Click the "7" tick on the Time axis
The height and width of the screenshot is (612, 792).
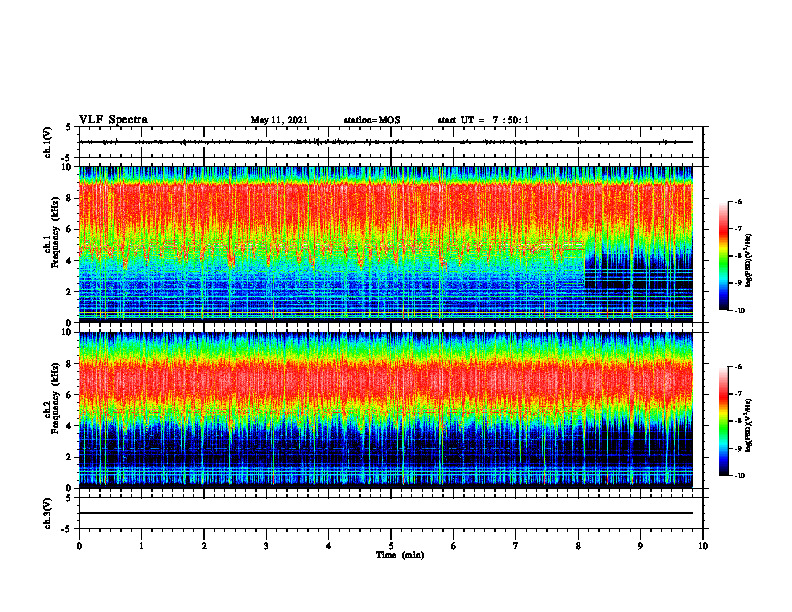coord(515,546)
